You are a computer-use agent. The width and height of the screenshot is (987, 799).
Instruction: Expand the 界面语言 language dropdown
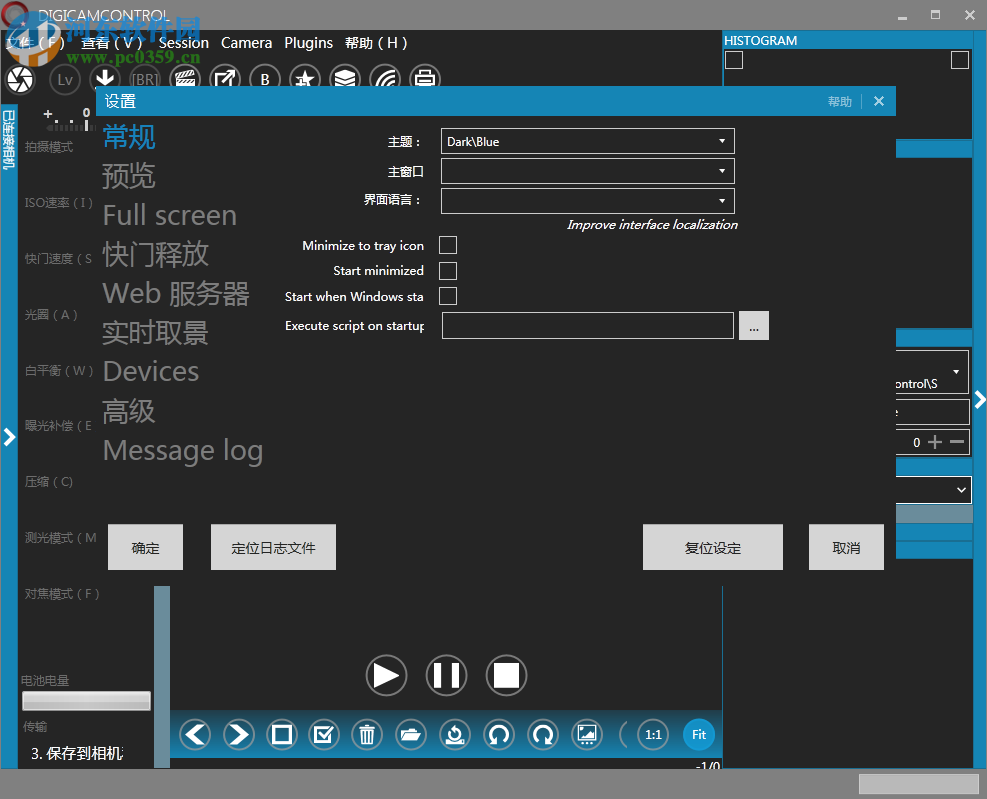(x=586, y=201)
